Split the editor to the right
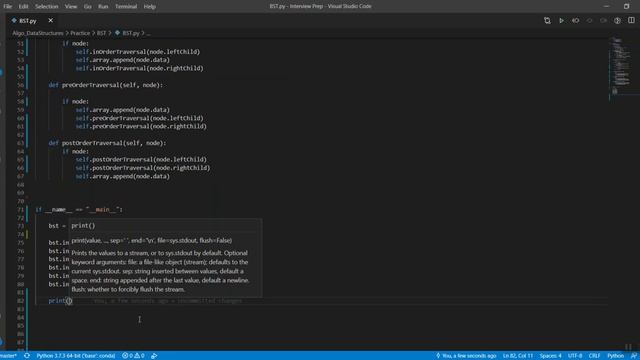The height and width of the screenshot is (360, 640). point(631,20)
